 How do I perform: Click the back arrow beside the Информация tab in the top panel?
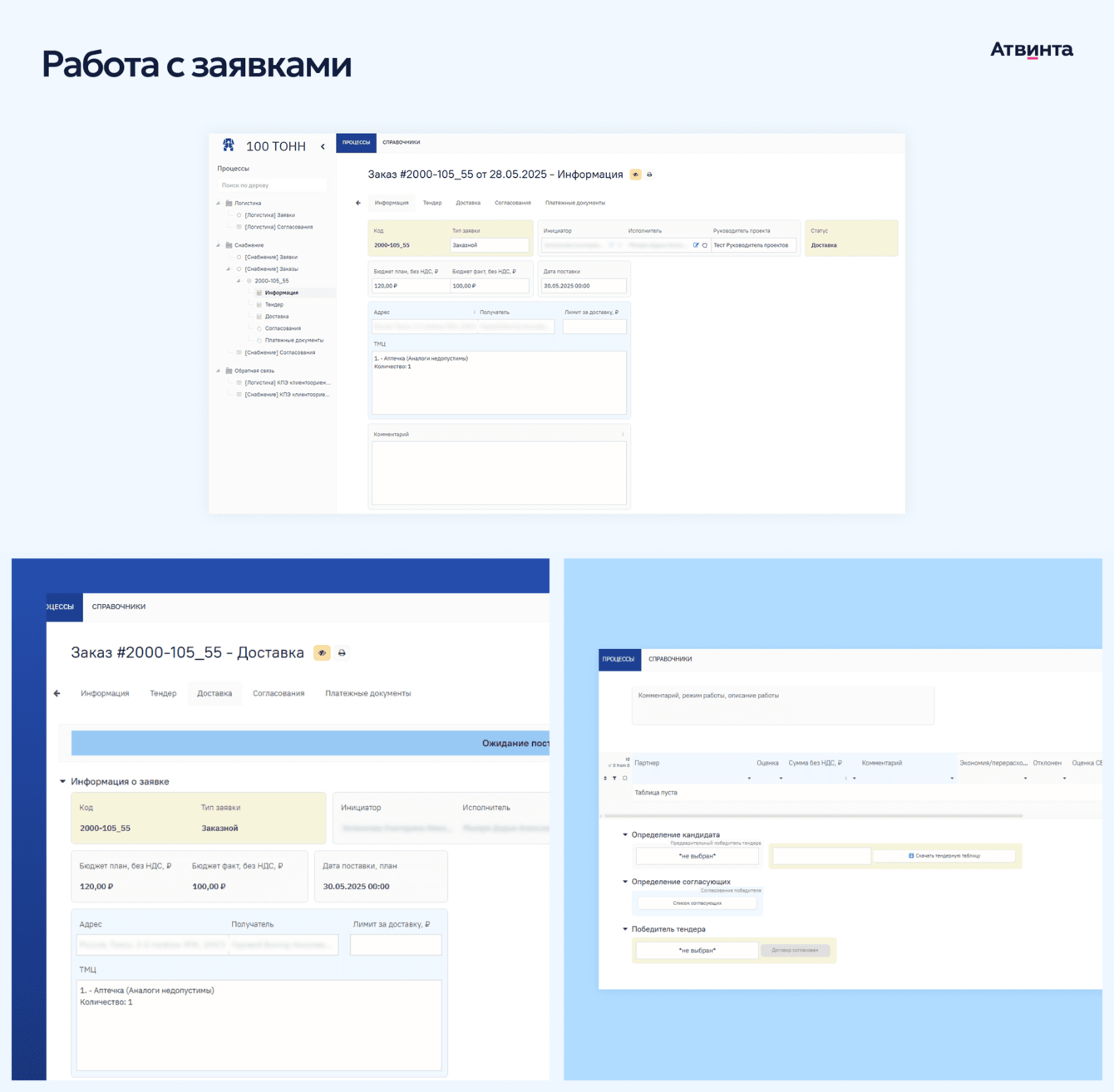[358, 203]
